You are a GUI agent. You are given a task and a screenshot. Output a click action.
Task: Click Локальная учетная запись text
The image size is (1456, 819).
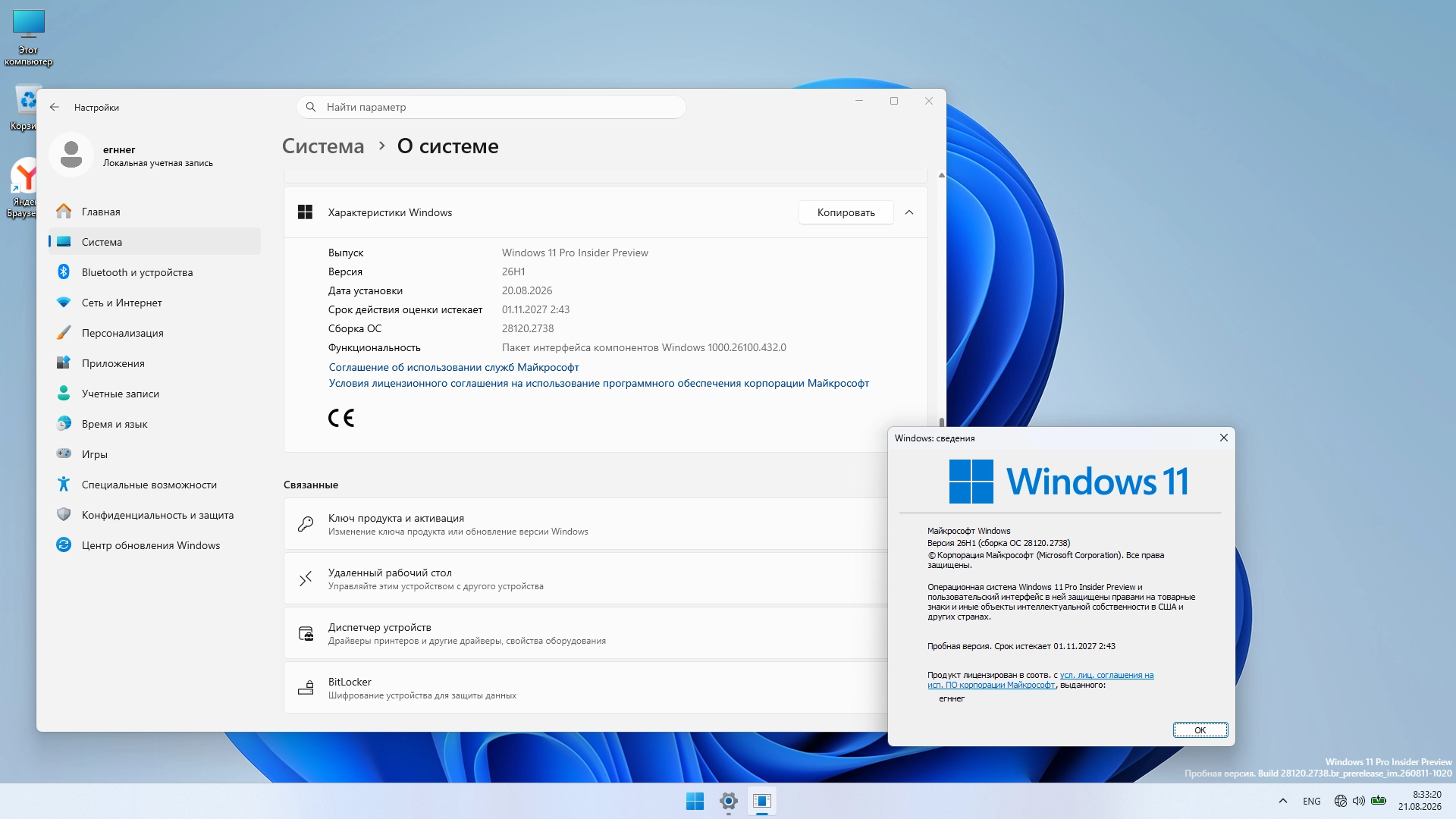coord(158,163)
